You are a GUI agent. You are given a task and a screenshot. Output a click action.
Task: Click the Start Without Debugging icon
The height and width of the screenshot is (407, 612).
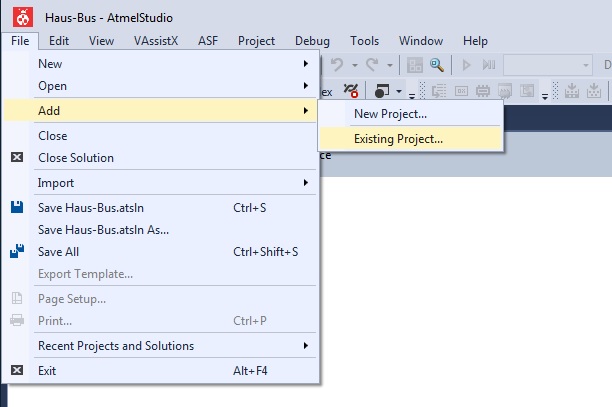(x=489, y=65)
